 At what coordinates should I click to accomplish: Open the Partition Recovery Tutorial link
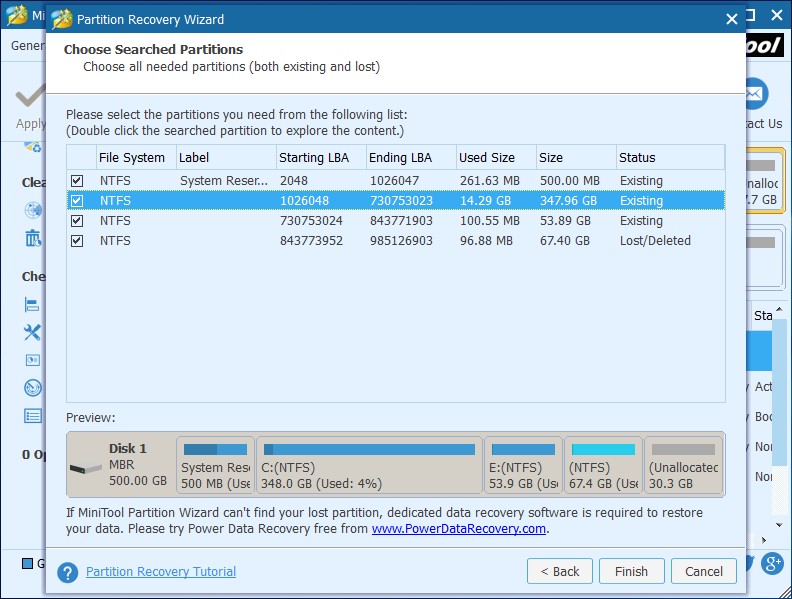[x=161, y=571]
